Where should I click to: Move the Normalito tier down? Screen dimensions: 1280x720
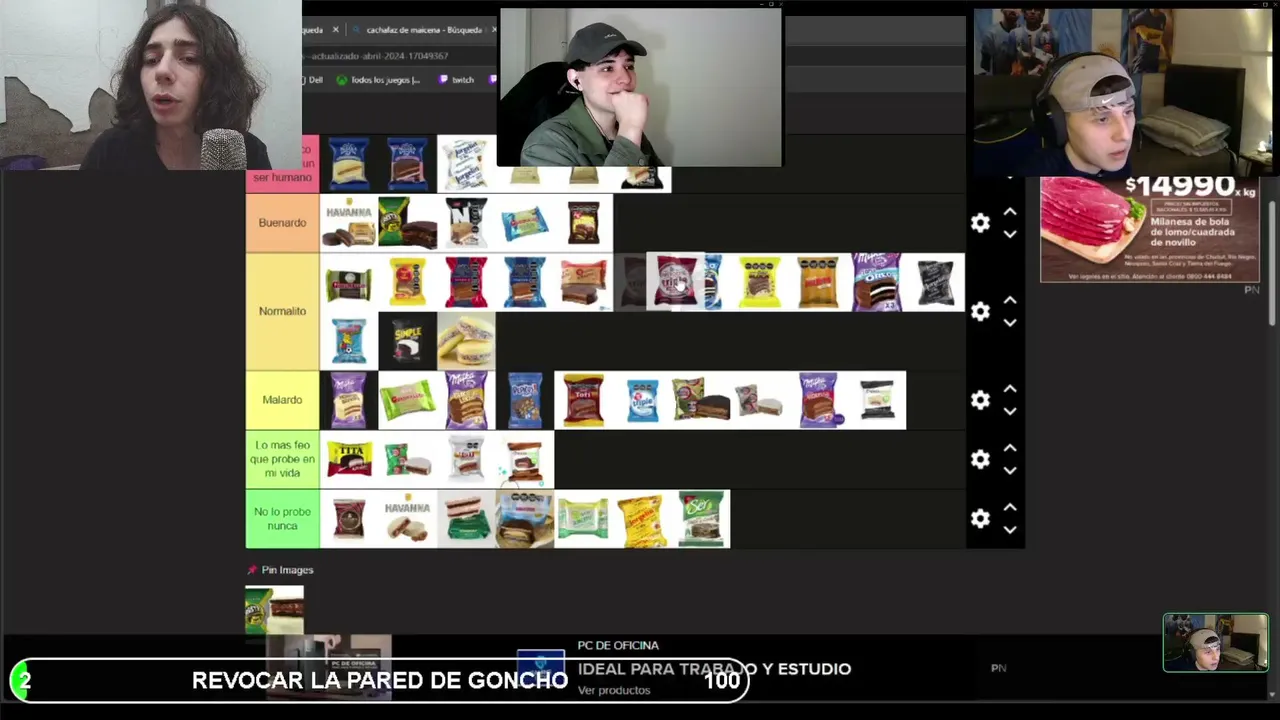tap(1010, 323)
